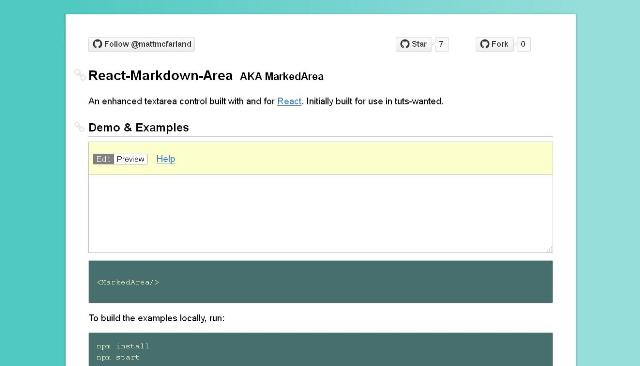The image size is (640, 366).
Task: Open the star count showing 7
Action: [441, 44]
